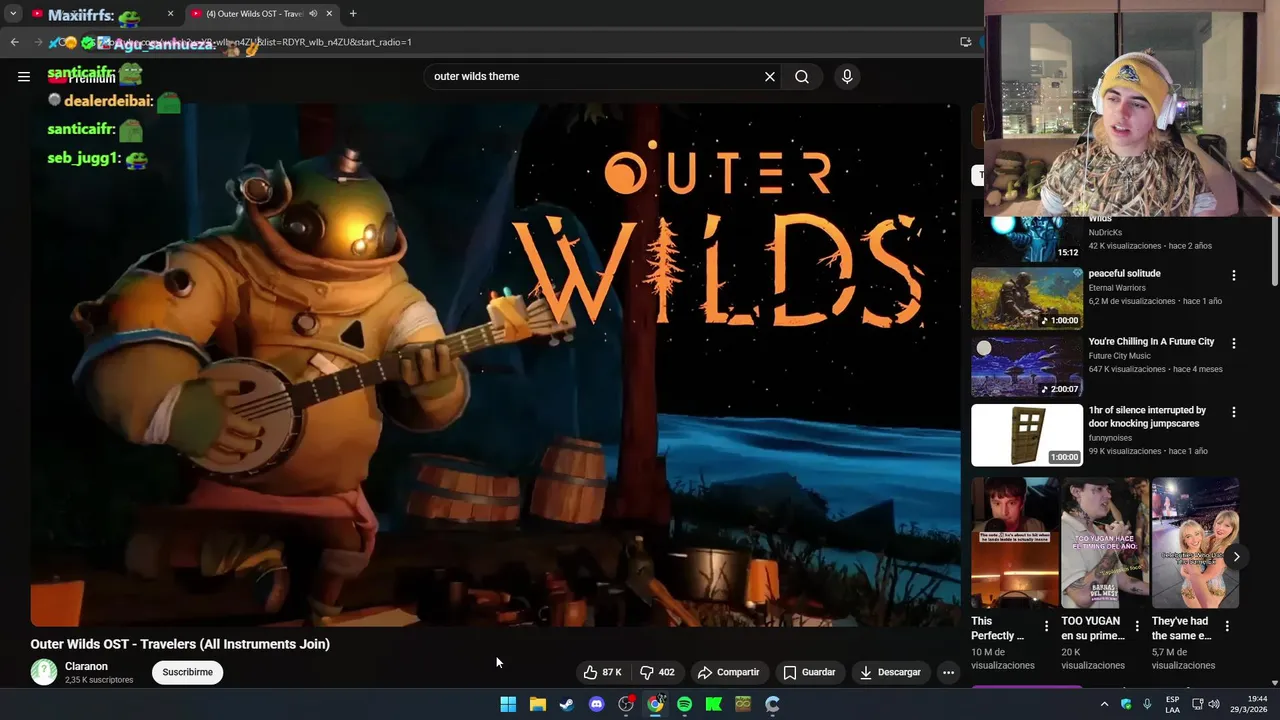1280x720 pixels.
Task: Open File Explorer from the taskbar
Action: 538,704
